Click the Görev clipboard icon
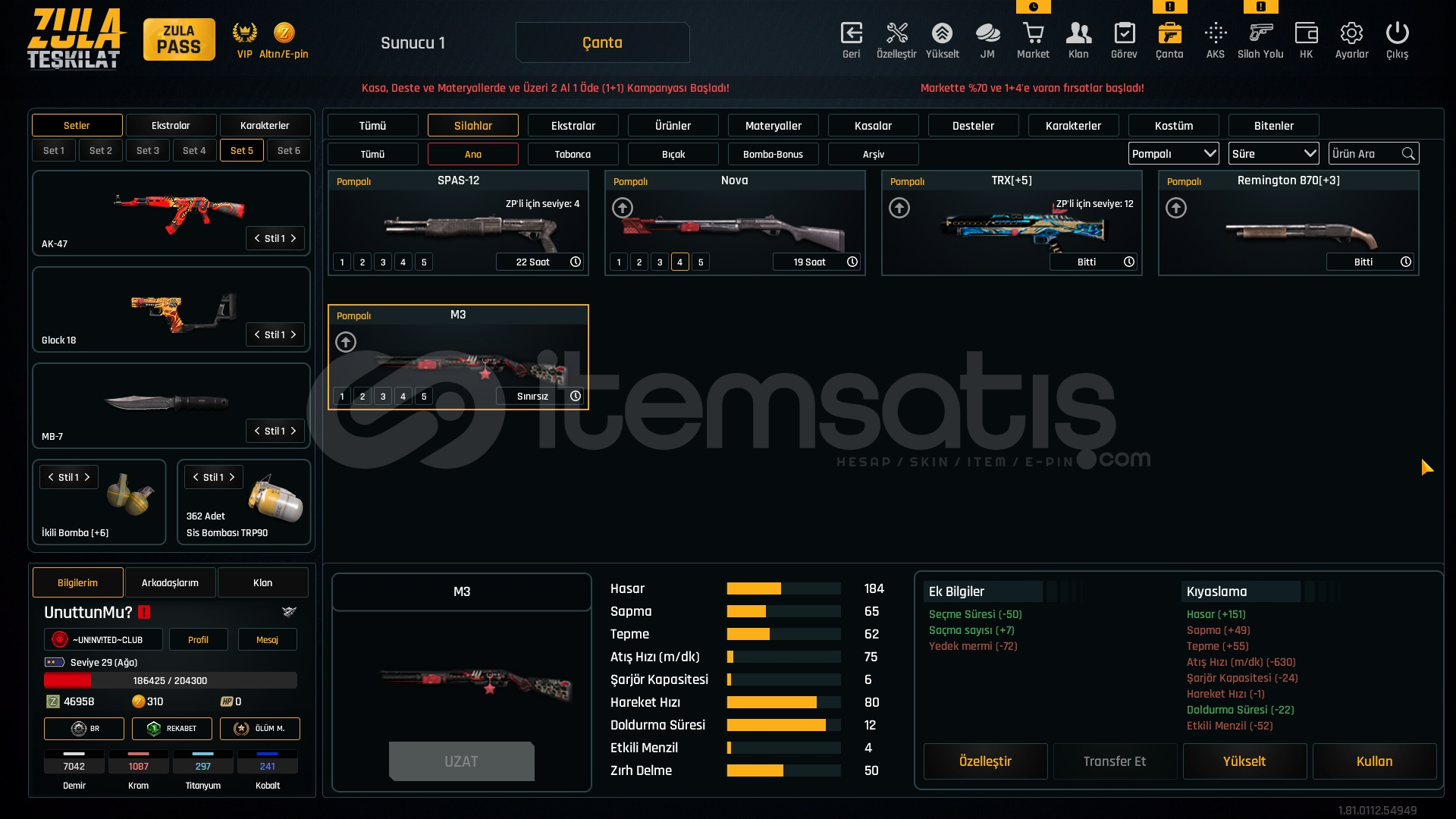Image resolution: width=1456 pixels, height=819 pixels. pyautogui.click(x=1124, y=34)
